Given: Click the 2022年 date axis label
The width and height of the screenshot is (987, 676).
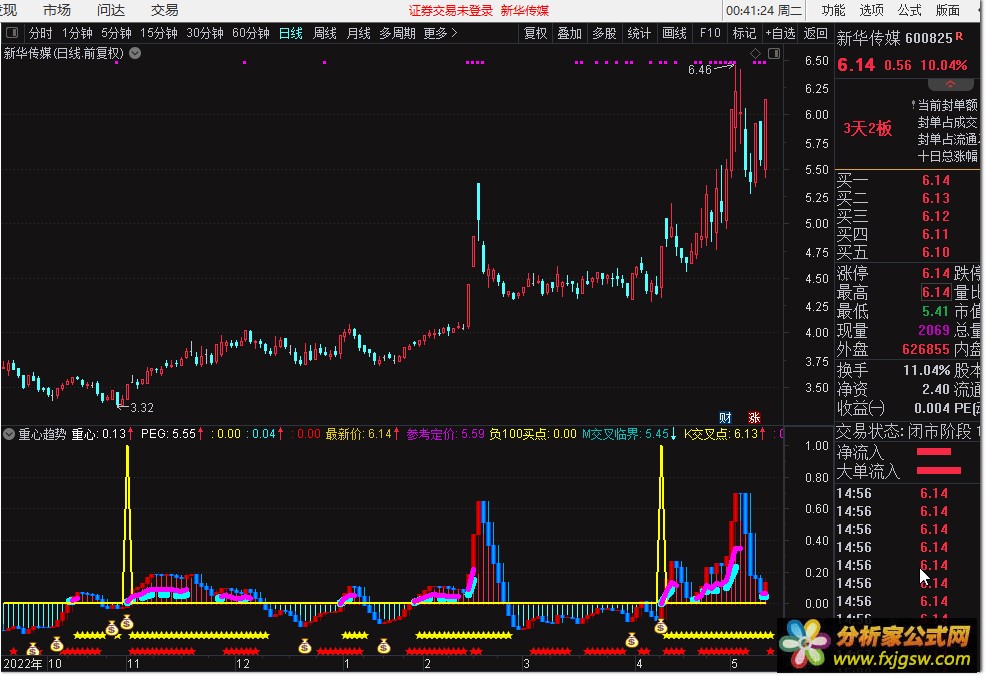Looking at the screenshot, I should [x=23, y=663].
